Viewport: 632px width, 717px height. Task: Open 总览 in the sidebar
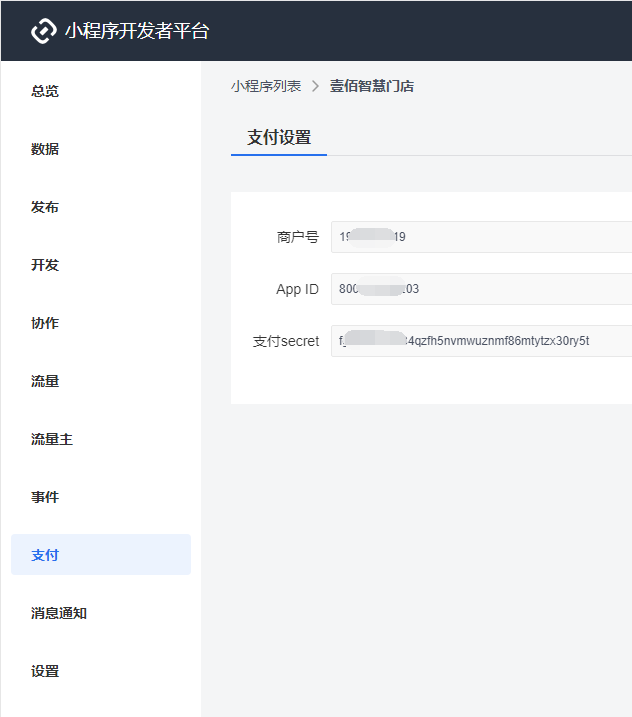pos(45,91)
